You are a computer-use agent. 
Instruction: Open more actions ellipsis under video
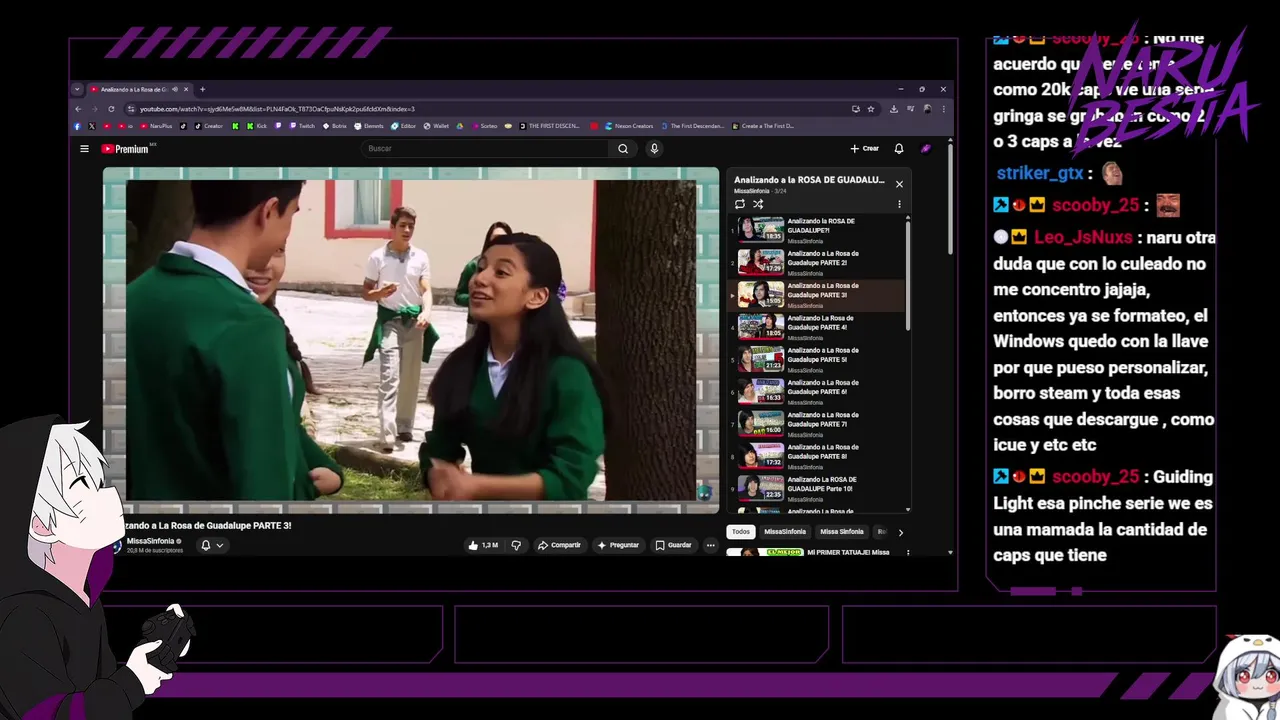(710, 545)
